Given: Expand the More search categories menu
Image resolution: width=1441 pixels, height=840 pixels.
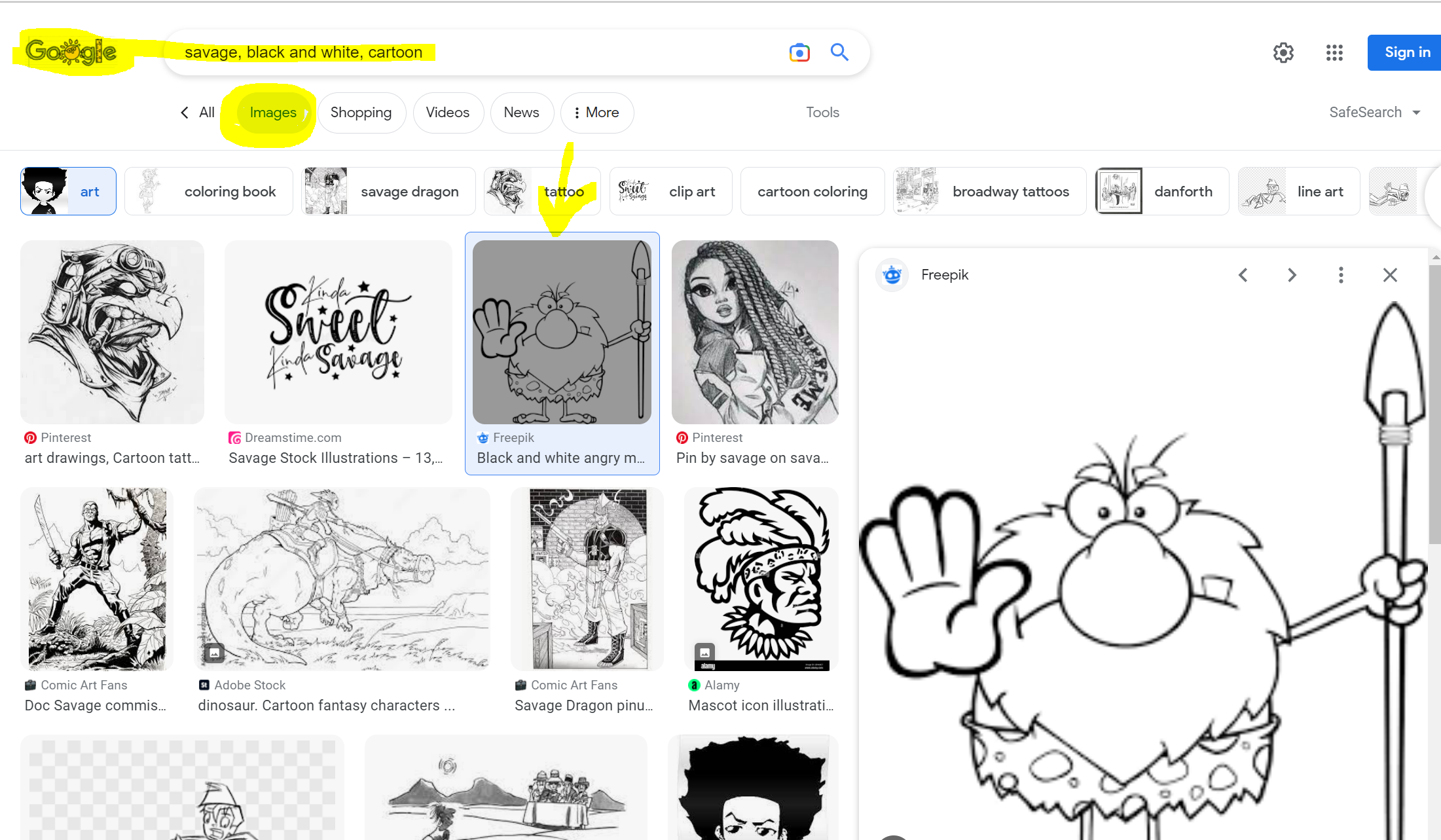Looking at the screenshot, I should 596,112.
